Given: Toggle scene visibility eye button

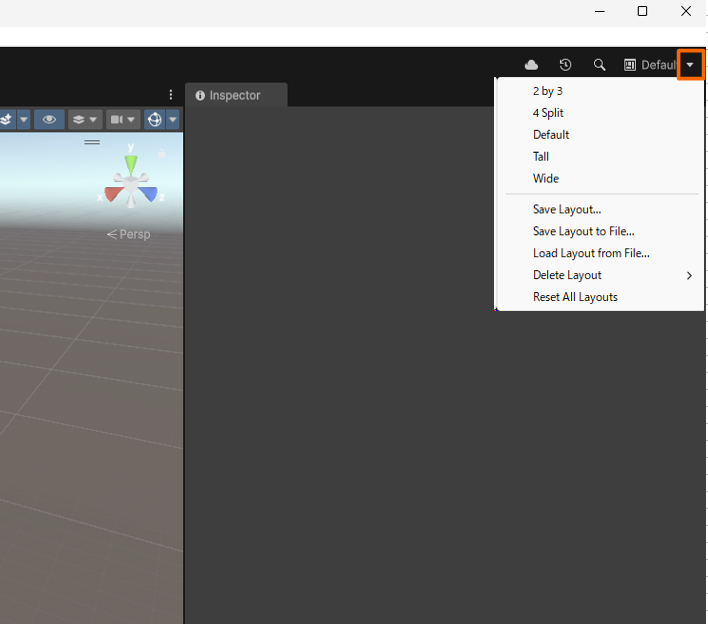Looking at the screenshot, I should [48, 120].
